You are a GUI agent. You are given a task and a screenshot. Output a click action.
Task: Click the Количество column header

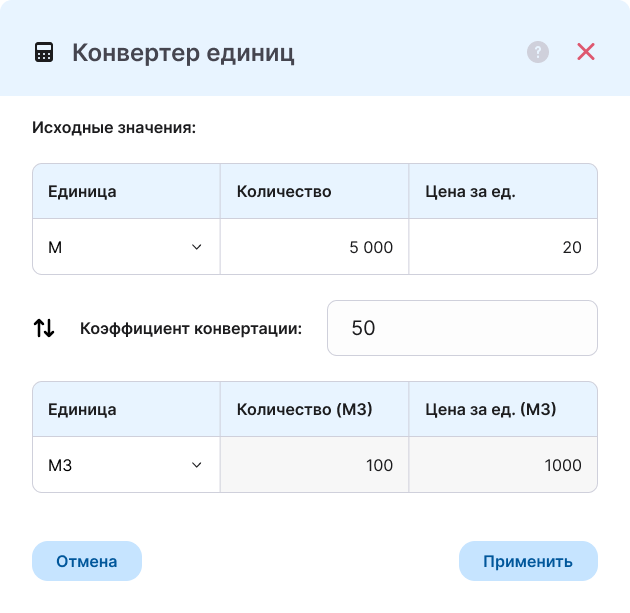tap(284, 191)
